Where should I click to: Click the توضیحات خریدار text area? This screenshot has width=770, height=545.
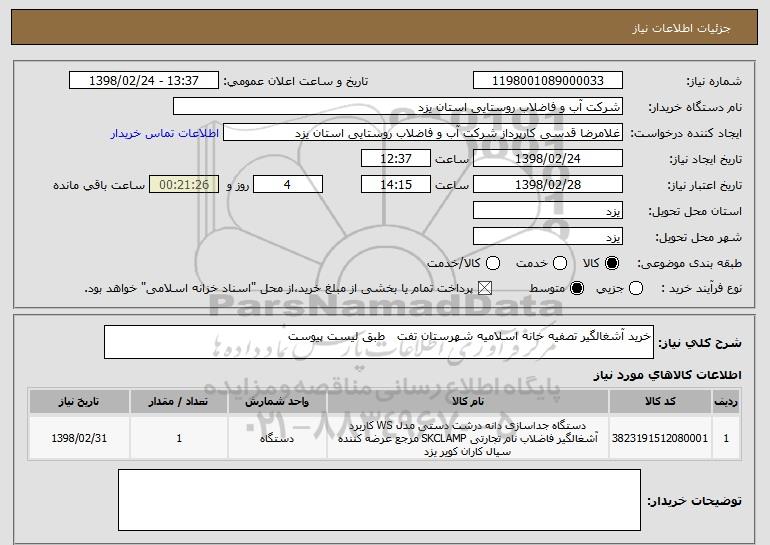(379, 500)
